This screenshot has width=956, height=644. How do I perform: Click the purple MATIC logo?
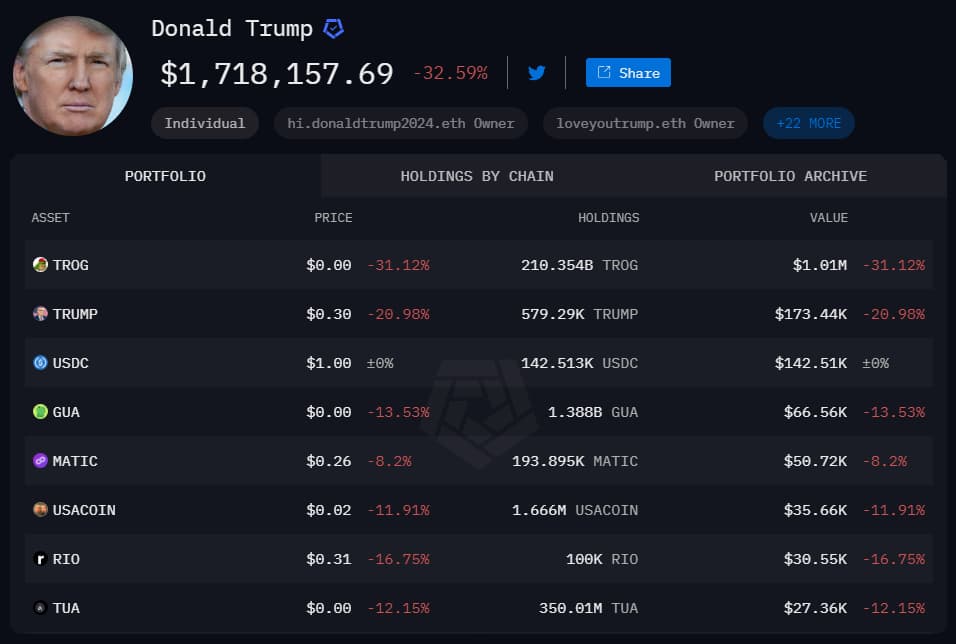click(40, 461)
